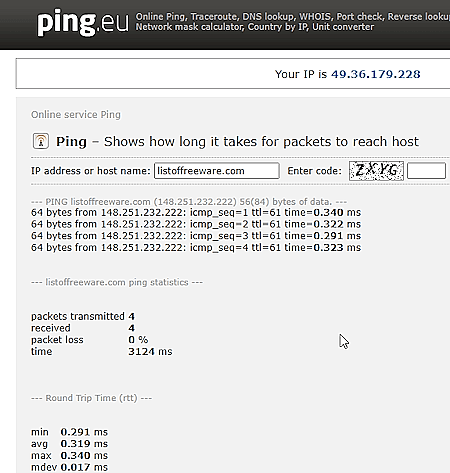Click the packet loss 0 % value

[138, 340]
